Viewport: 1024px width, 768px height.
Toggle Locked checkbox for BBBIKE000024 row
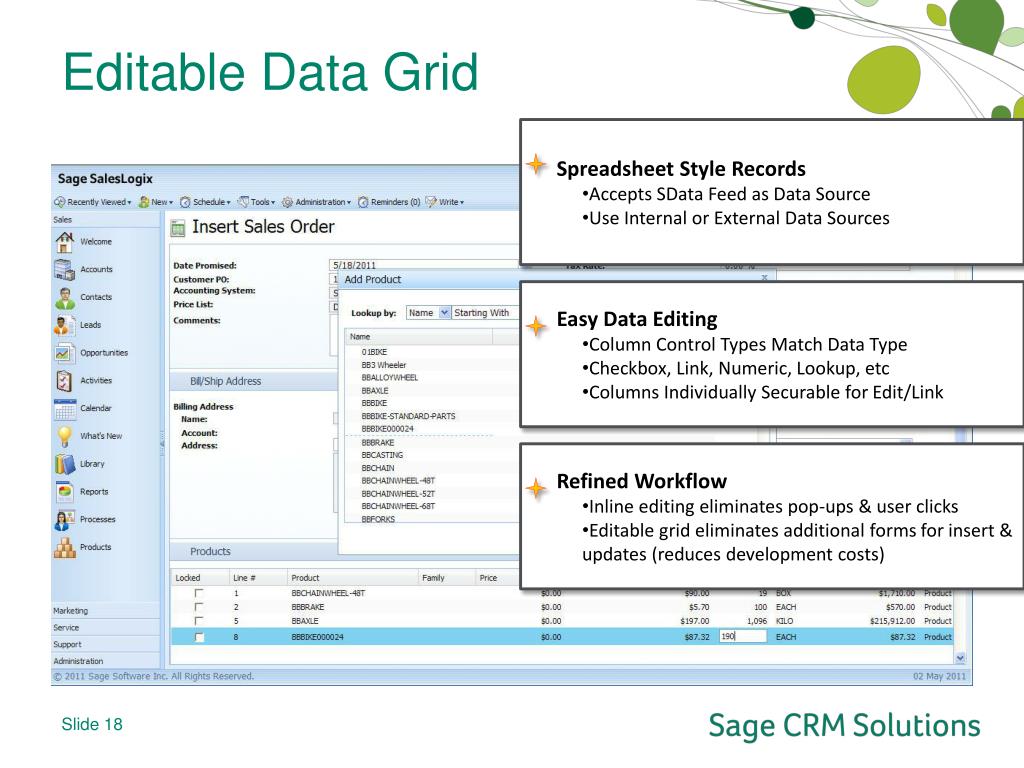(x=199, y=637)
